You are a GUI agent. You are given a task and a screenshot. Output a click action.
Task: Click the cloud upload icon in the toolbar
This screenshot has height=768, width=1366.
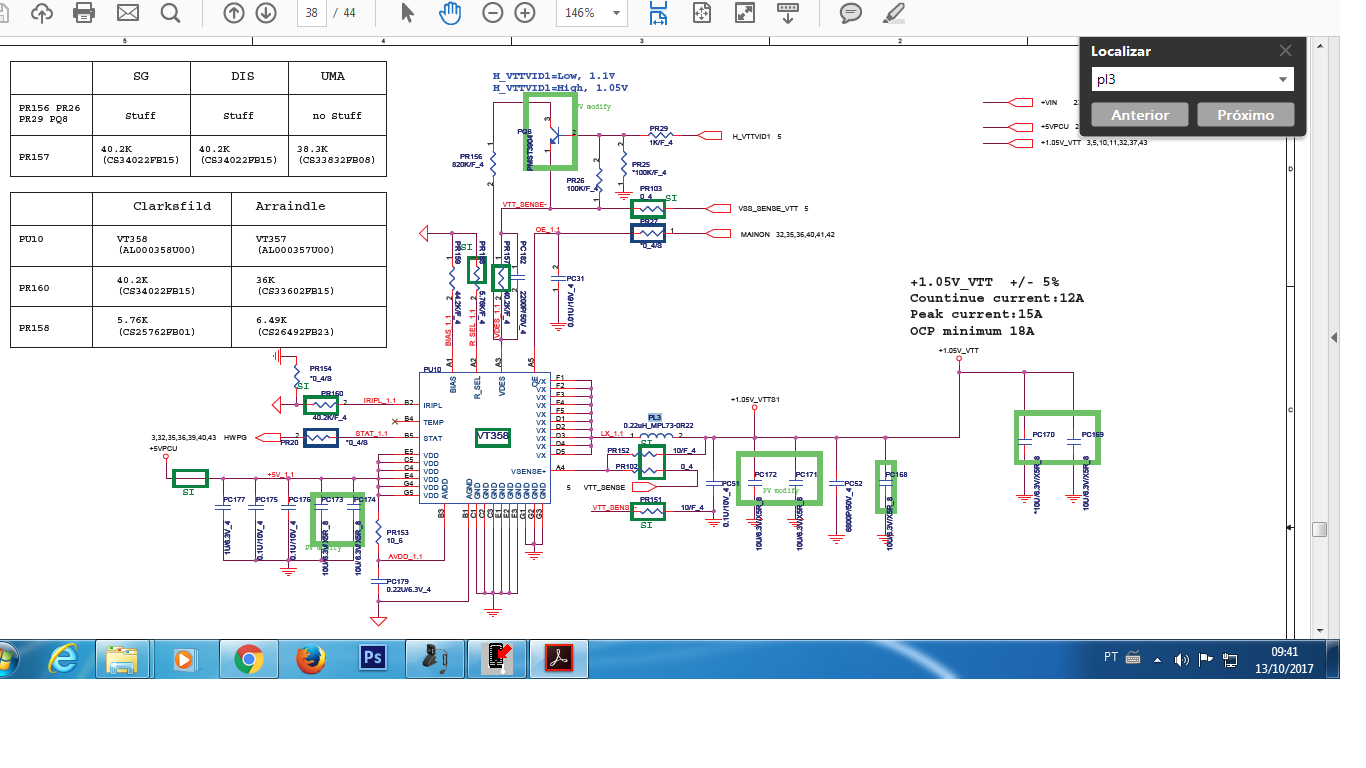pyautogui.click(x=42, y=13)
